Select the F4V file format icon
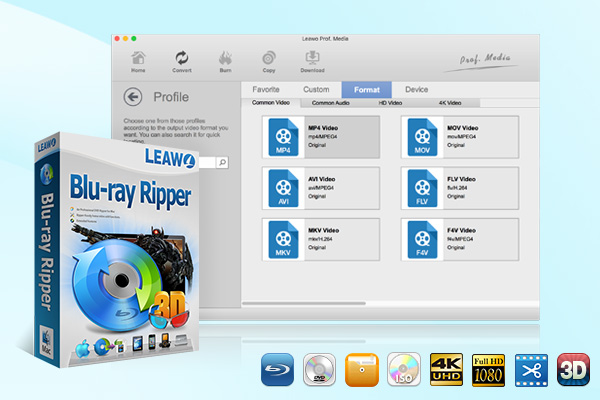The height and width of the screenshot is (400, 600). (x=422, y=239)
